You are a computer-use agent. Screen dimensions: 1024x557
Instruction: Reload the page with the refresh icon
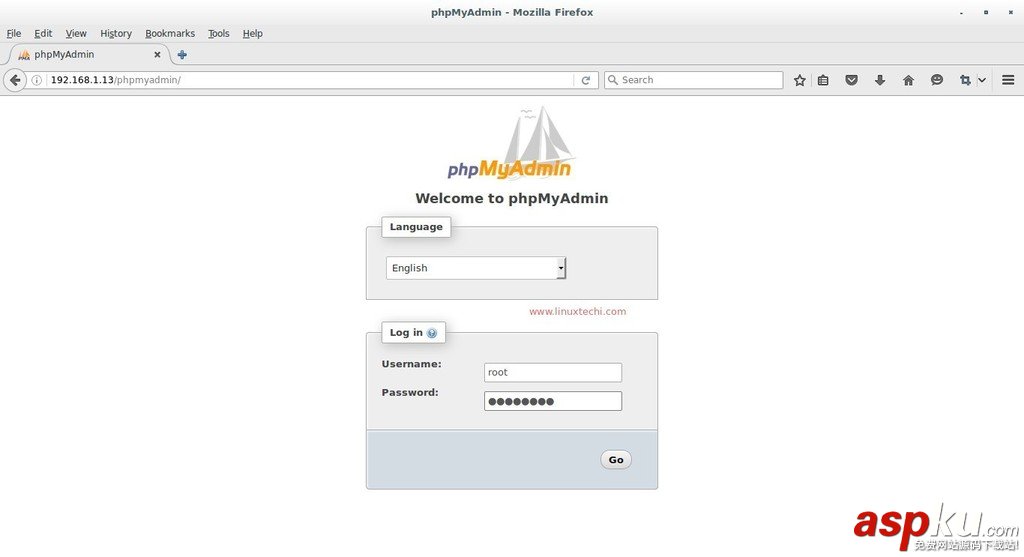[x=586, y=80]
